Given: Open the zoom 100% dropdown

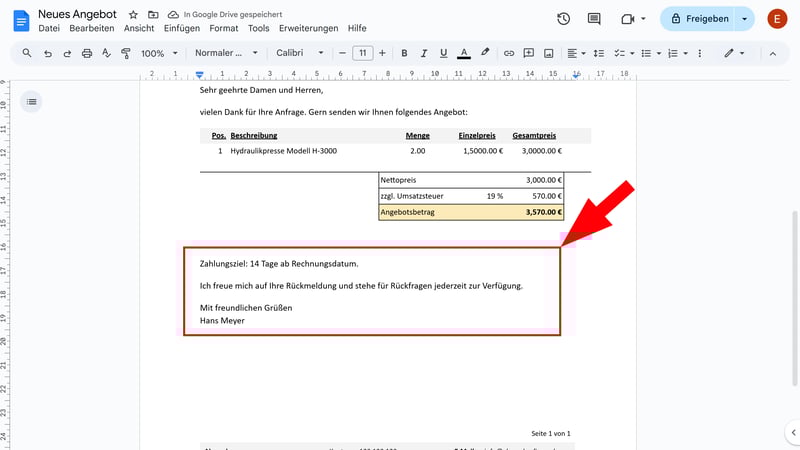Looking at the screenshot, I should [x=158, y=53].
